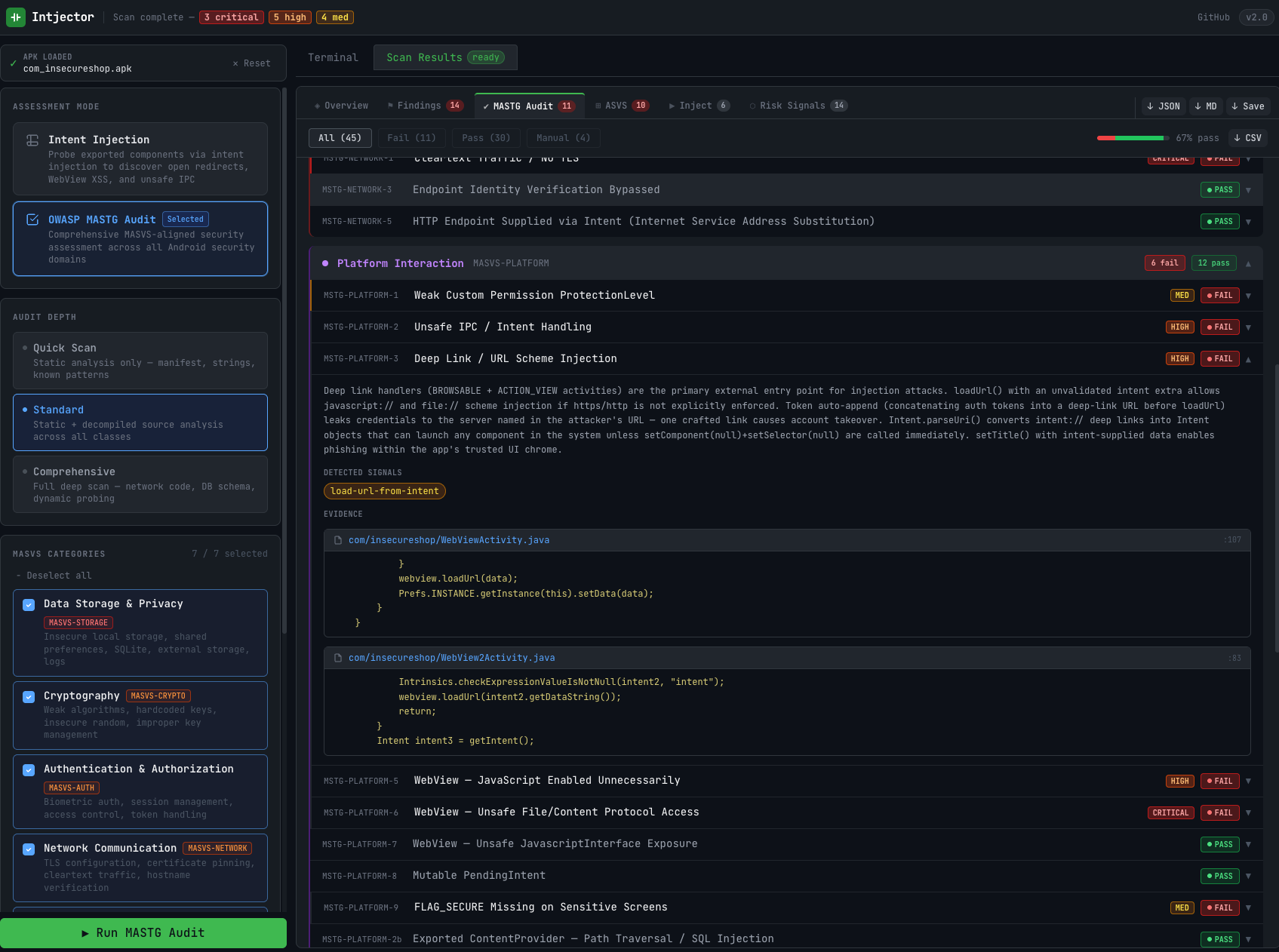Click the WebViewActivity.java file icon

coord(338,540)
